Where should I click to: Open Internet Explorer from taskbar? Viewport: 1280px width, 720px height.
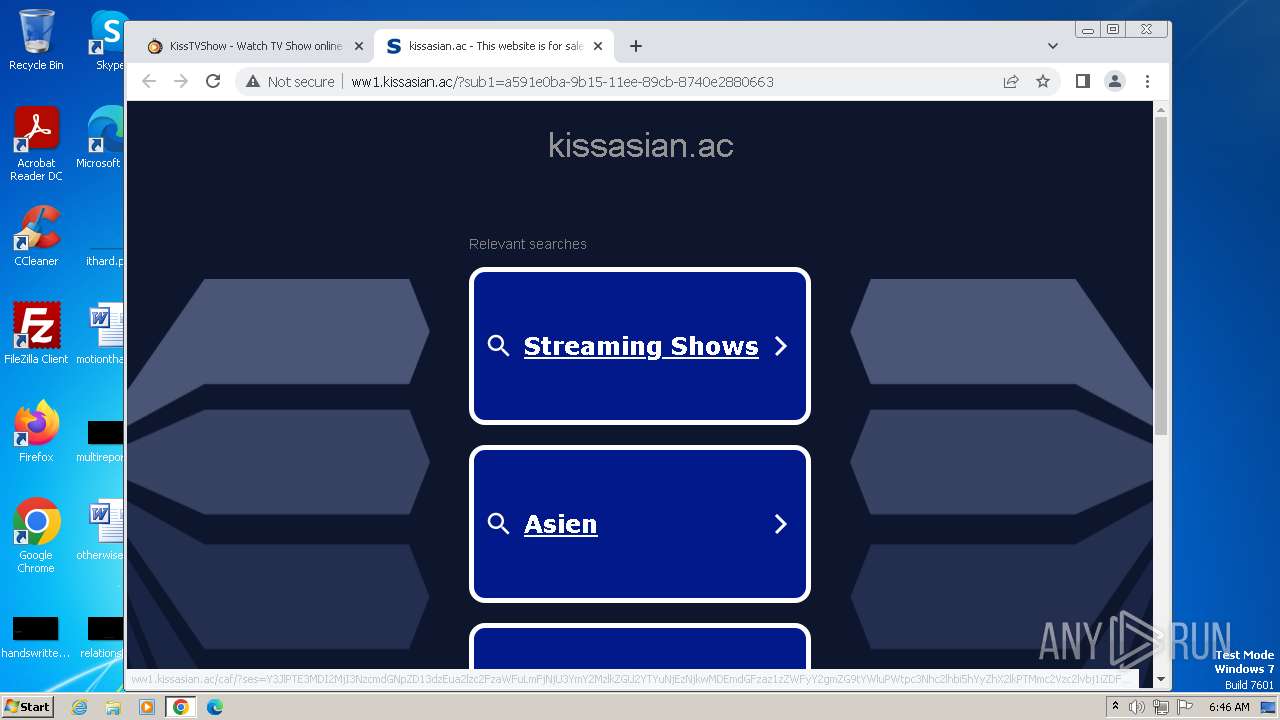click(x=80, y=707)
